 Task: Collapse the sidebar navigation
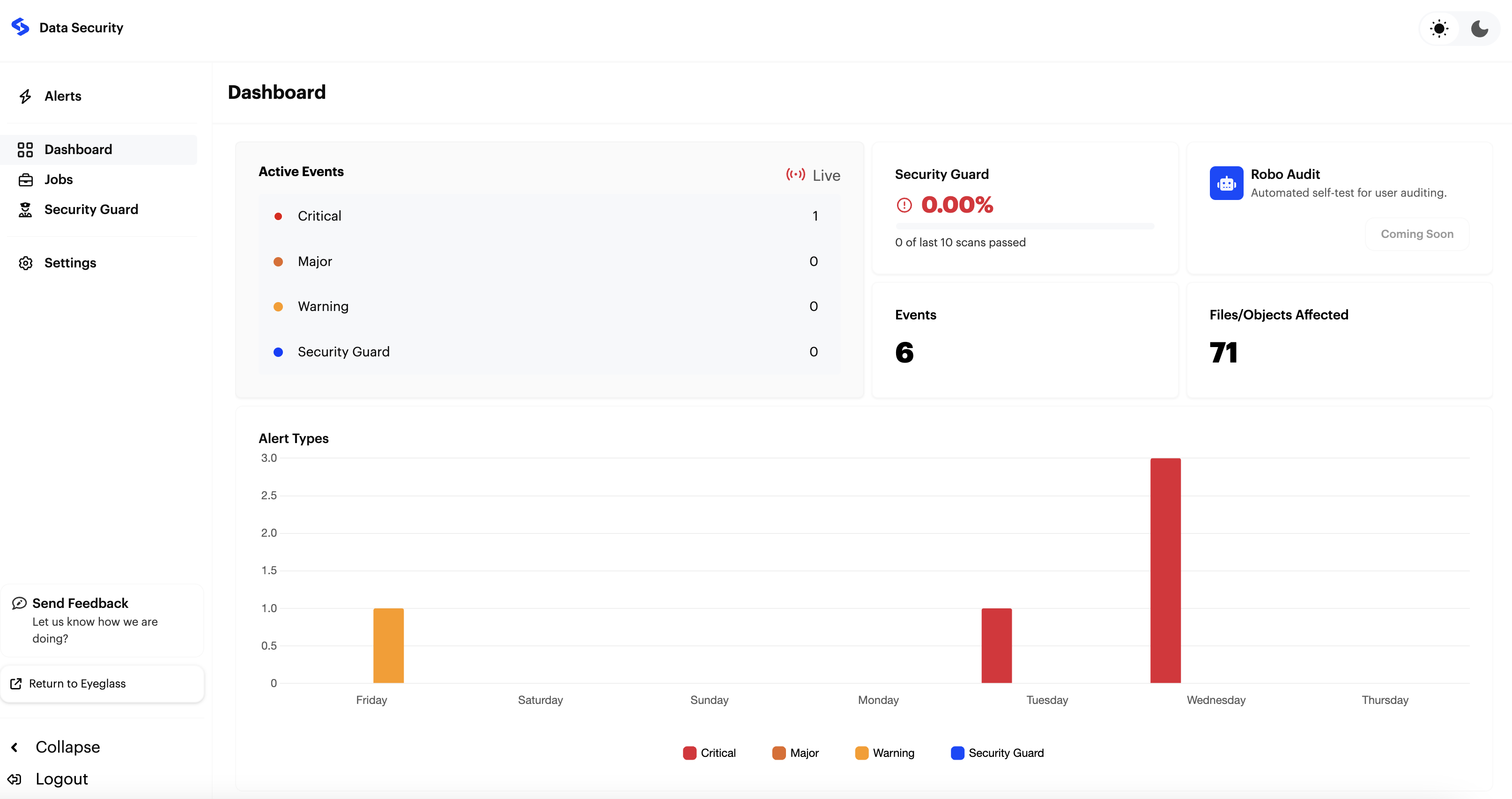[x=67, y=747]
